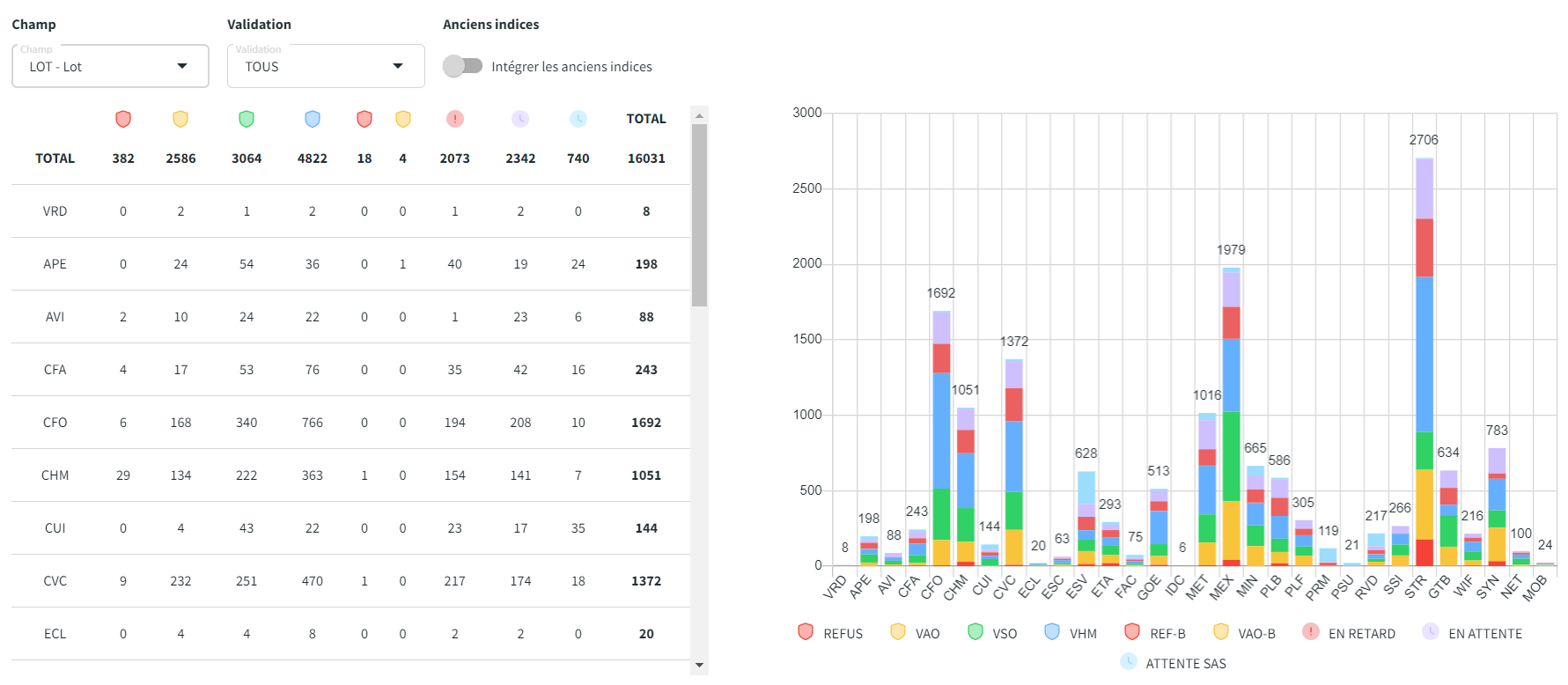Click the REF-B shield icon in chart legend
This screenshot has width=1568, height=685.
[x=1132, y=632]
